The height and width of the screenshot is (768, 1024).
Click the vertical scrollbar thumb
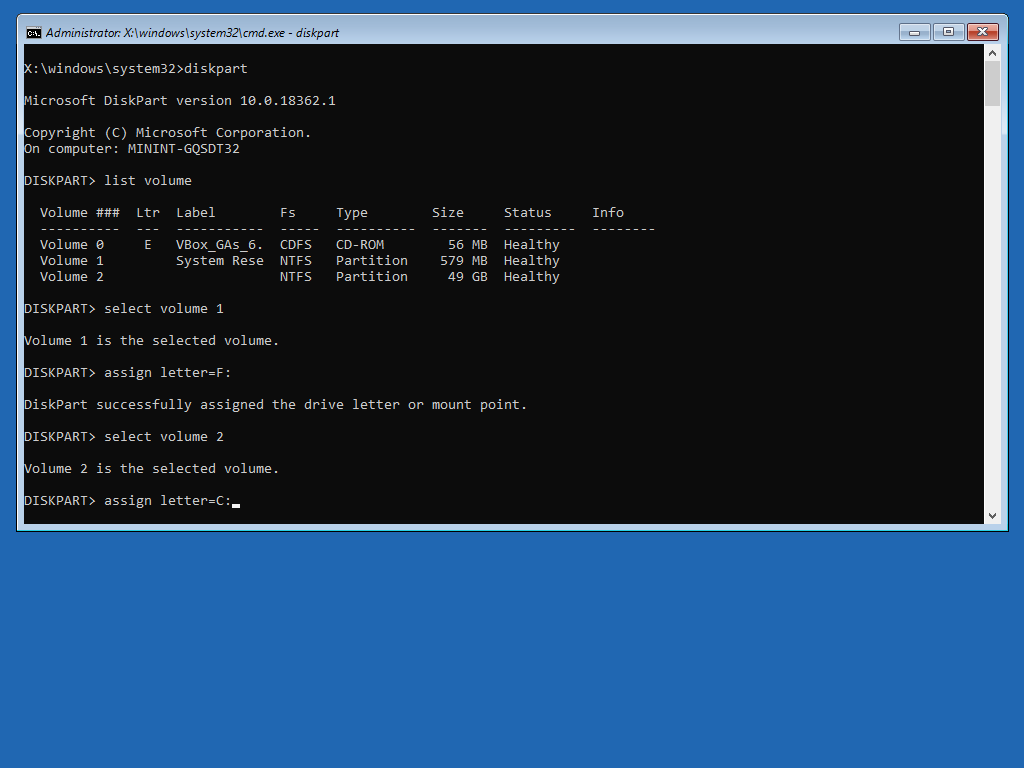(x=992, y=83)
